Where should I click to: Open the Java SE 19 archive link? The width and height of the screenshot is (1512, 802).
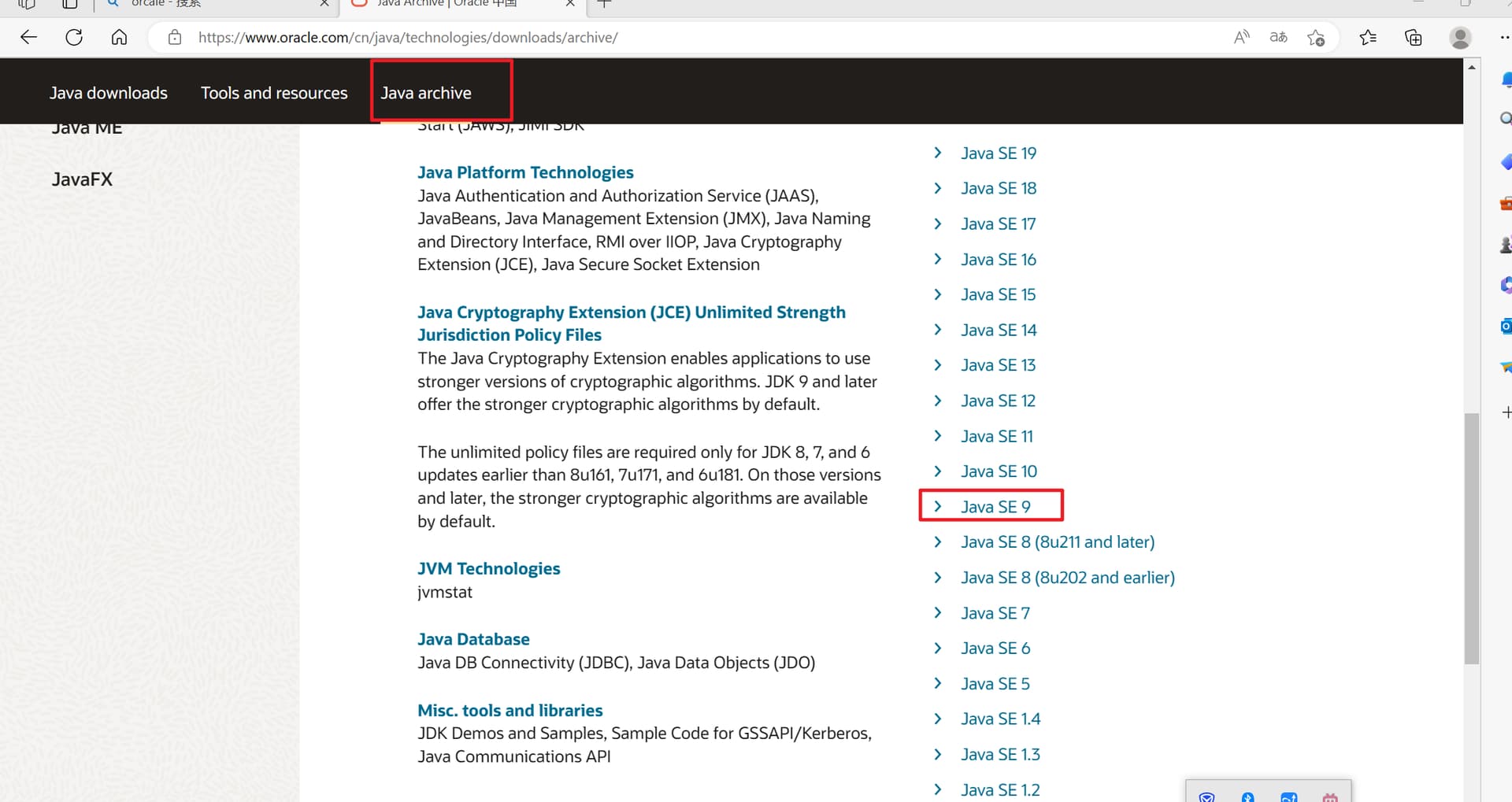coord(998,153)
